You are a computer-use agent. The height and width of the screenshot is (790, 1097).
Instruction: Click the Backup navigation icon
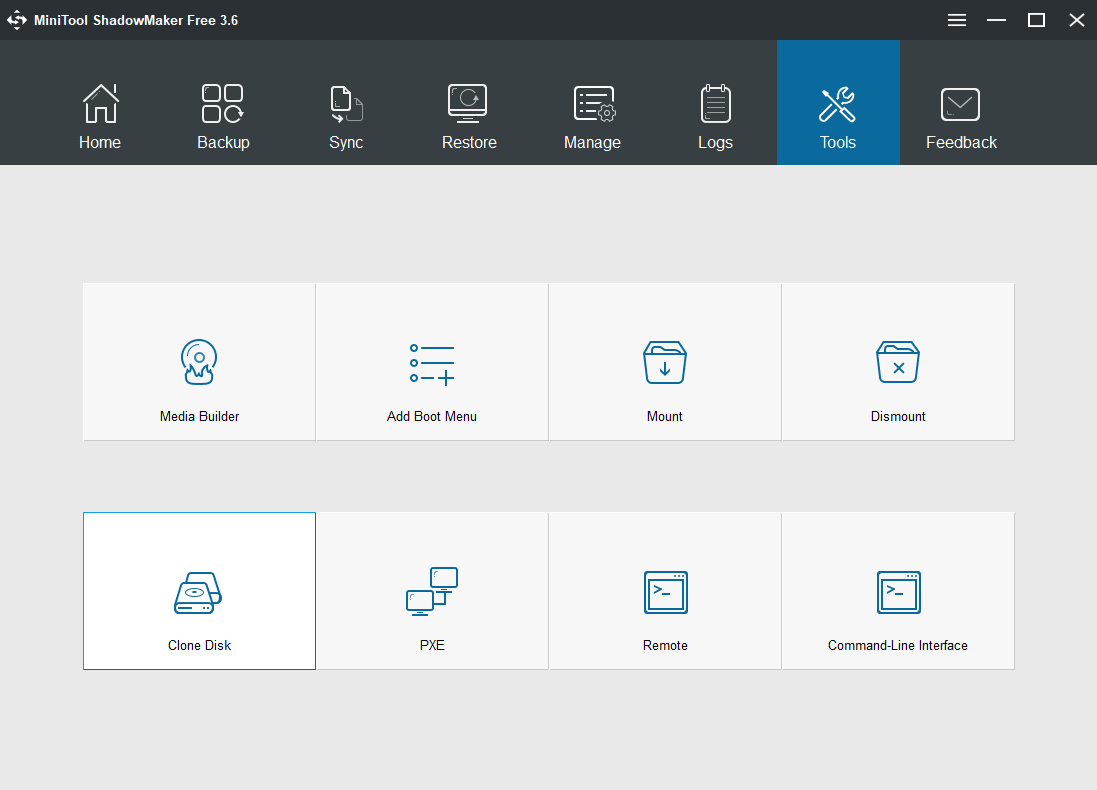tap(222, 103)
